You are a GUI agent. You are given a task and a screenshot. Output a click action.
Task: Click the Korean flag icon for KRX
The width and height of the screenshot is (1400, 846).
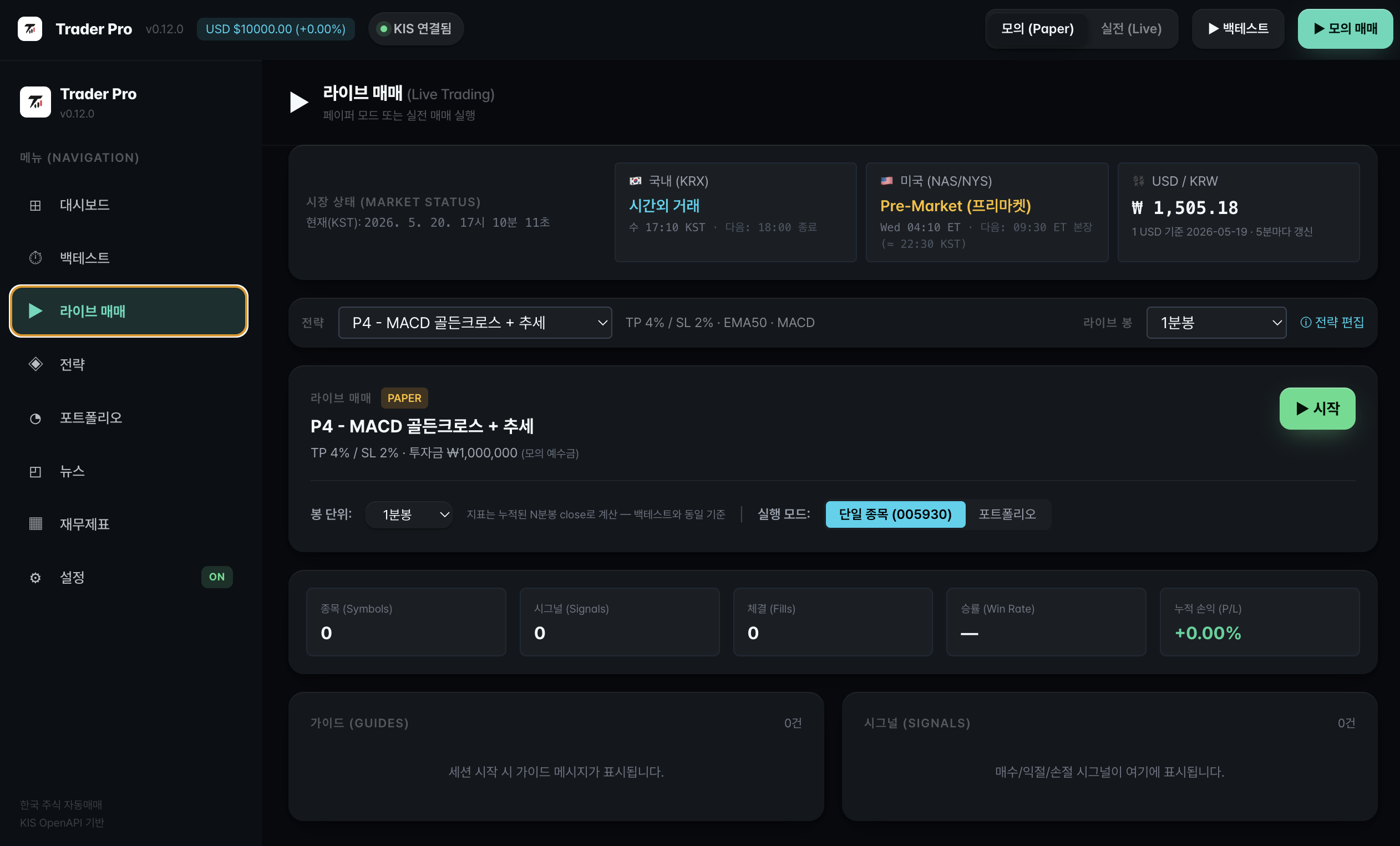(635, 181)
